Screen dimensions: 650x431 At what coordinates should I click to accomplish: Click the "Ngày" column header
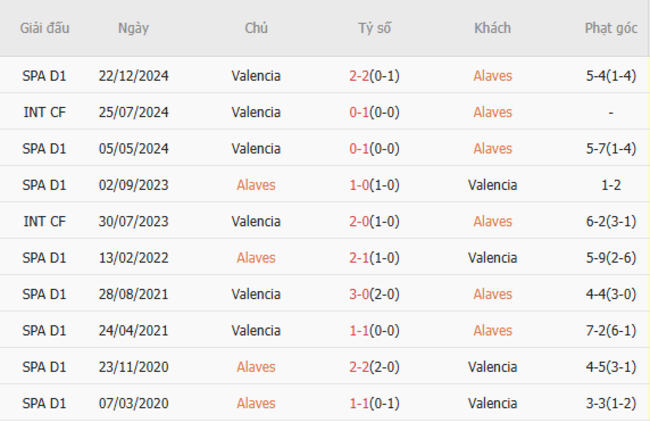(133, 28)
